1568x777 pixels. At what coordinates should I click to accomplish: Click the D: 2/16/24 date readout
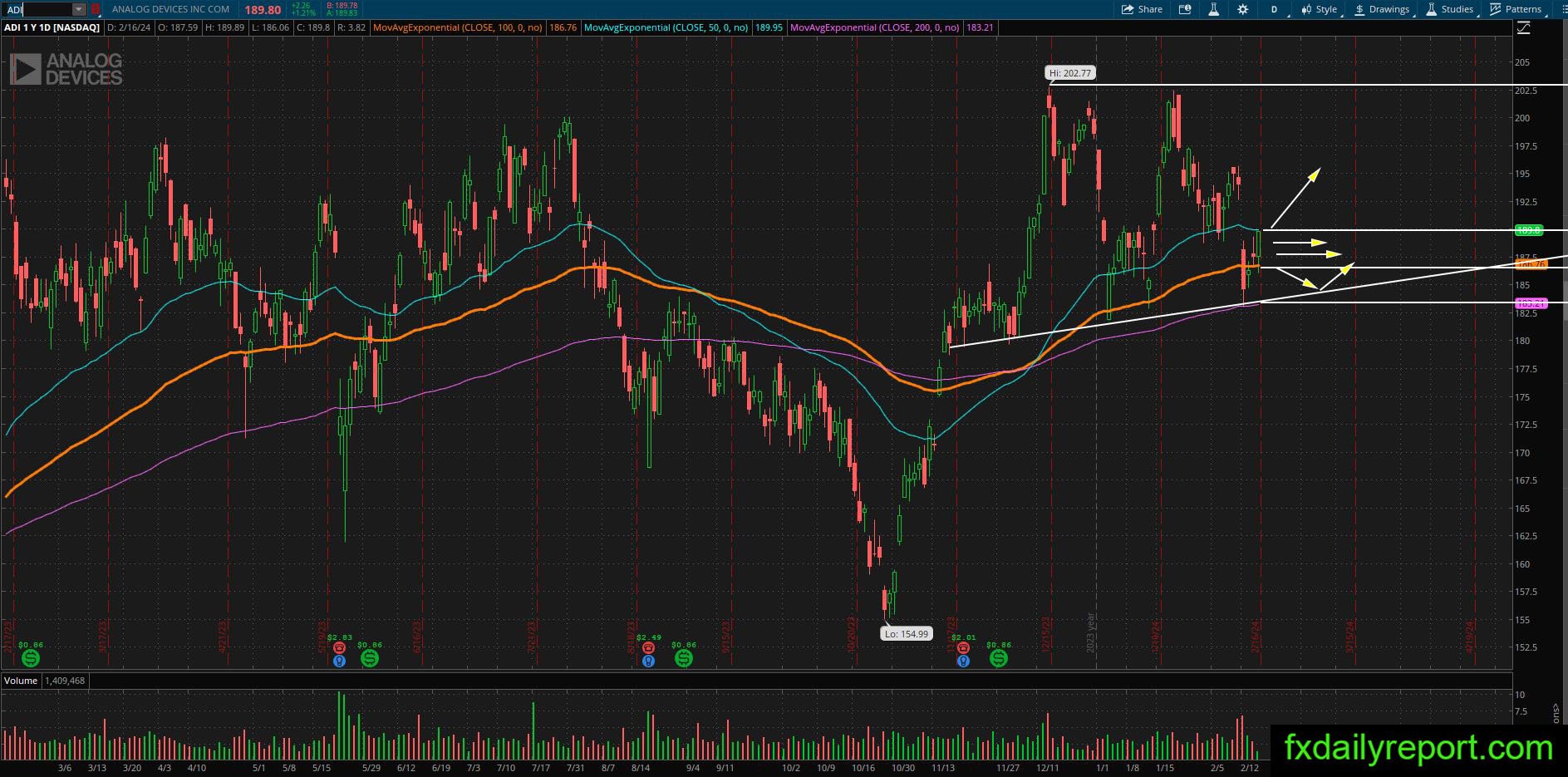130,27
